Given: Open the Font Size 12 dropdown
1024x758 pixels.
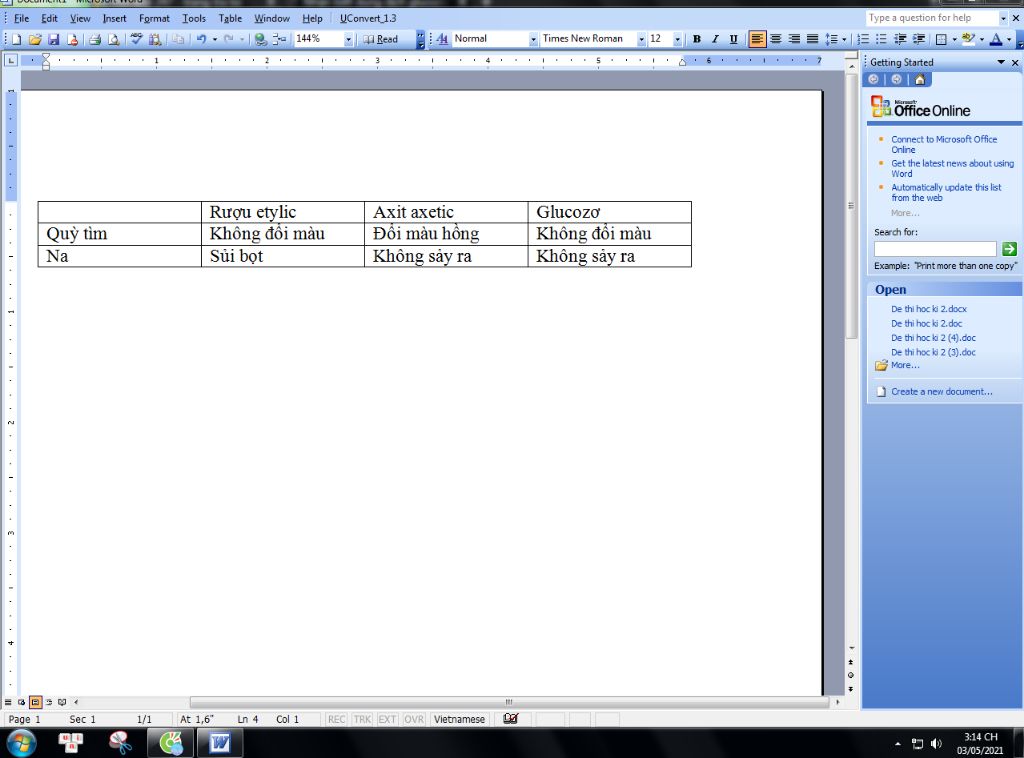Looking at the screenshot, I should [x=677, y=39].
